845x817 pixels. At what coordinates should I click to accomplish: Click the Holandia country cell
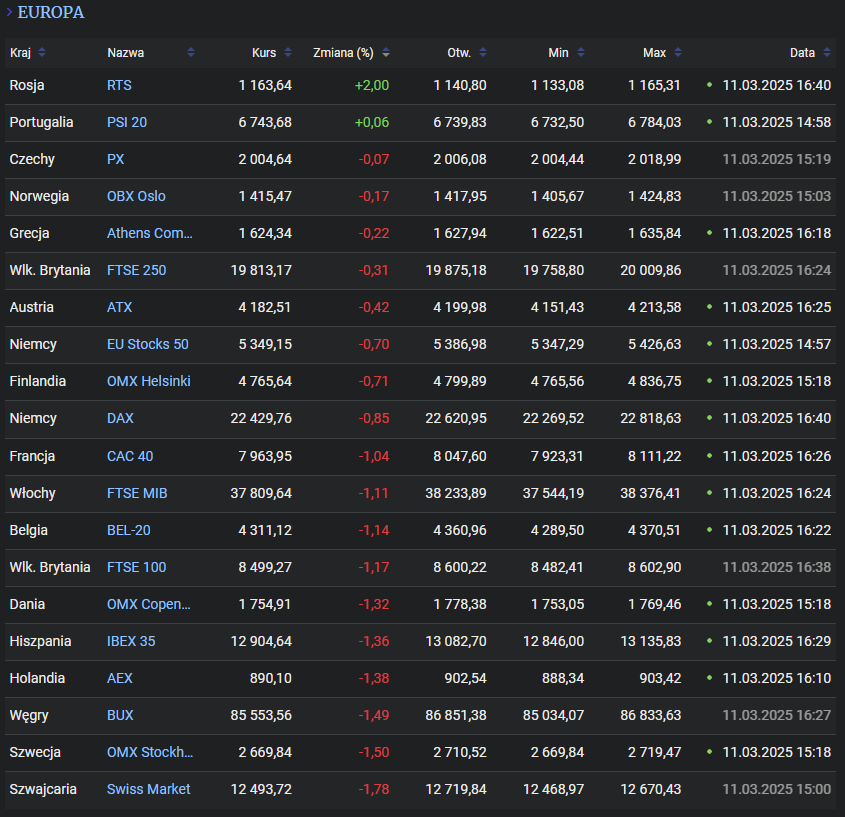coord(37,678)
